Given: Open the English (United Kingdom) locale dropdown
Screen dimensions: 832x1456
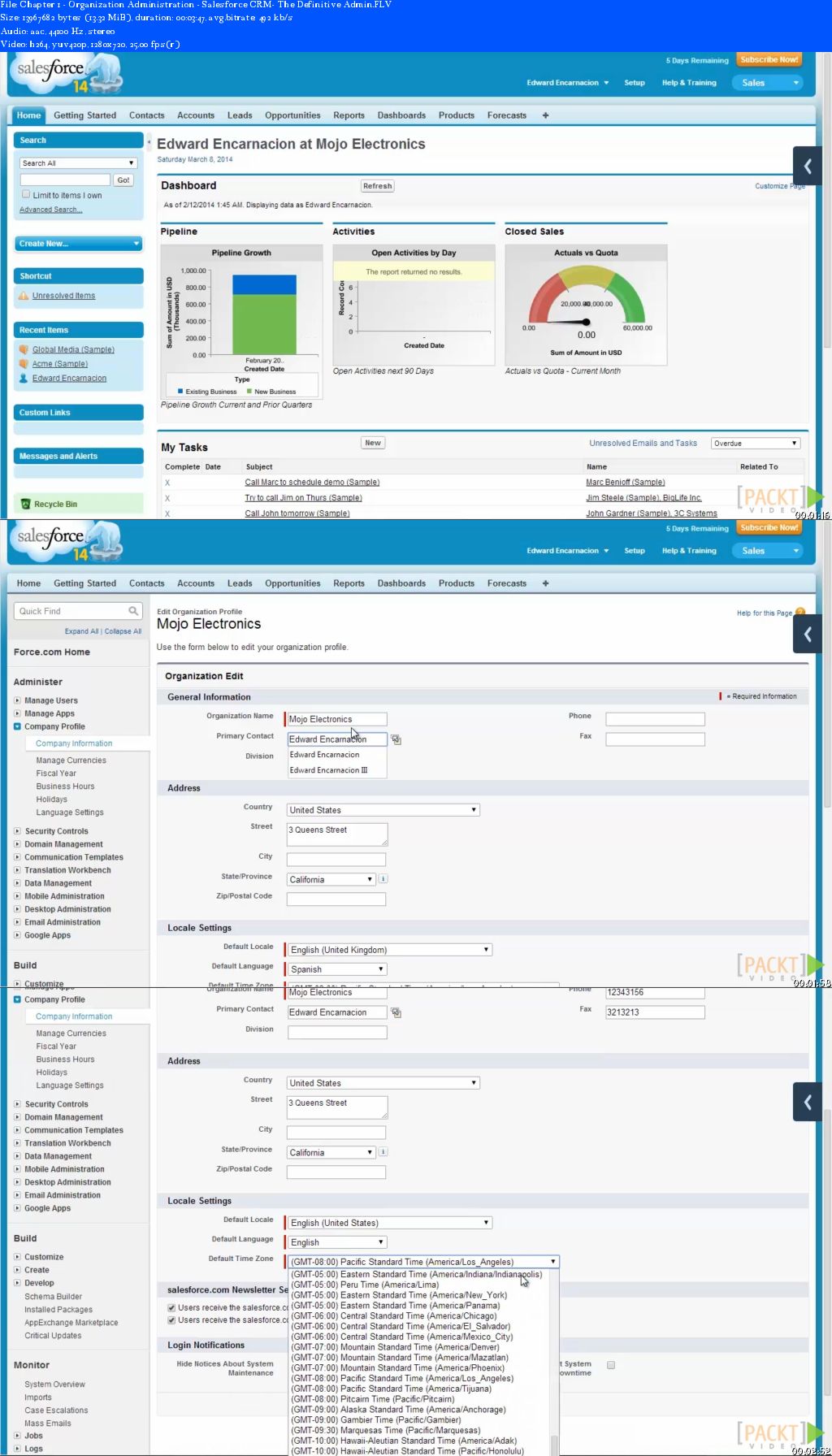Looking at the screenshot, I should click(x=389, y=950).
